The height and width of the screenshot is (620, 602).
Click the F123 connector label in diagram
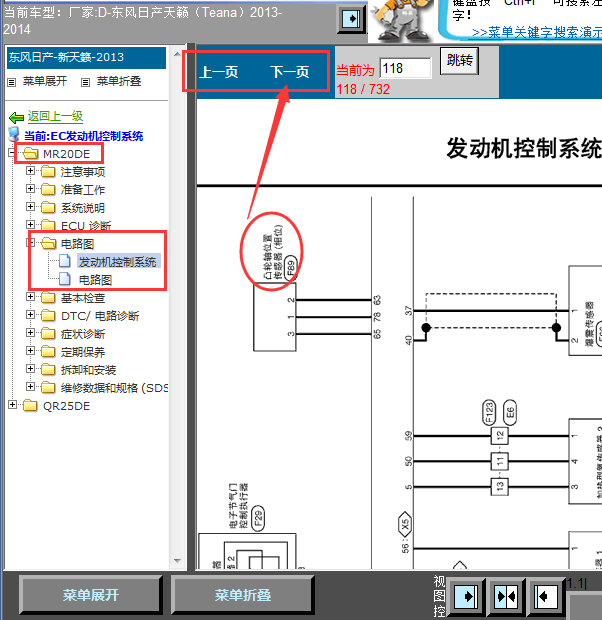click(x=489, y=412)
